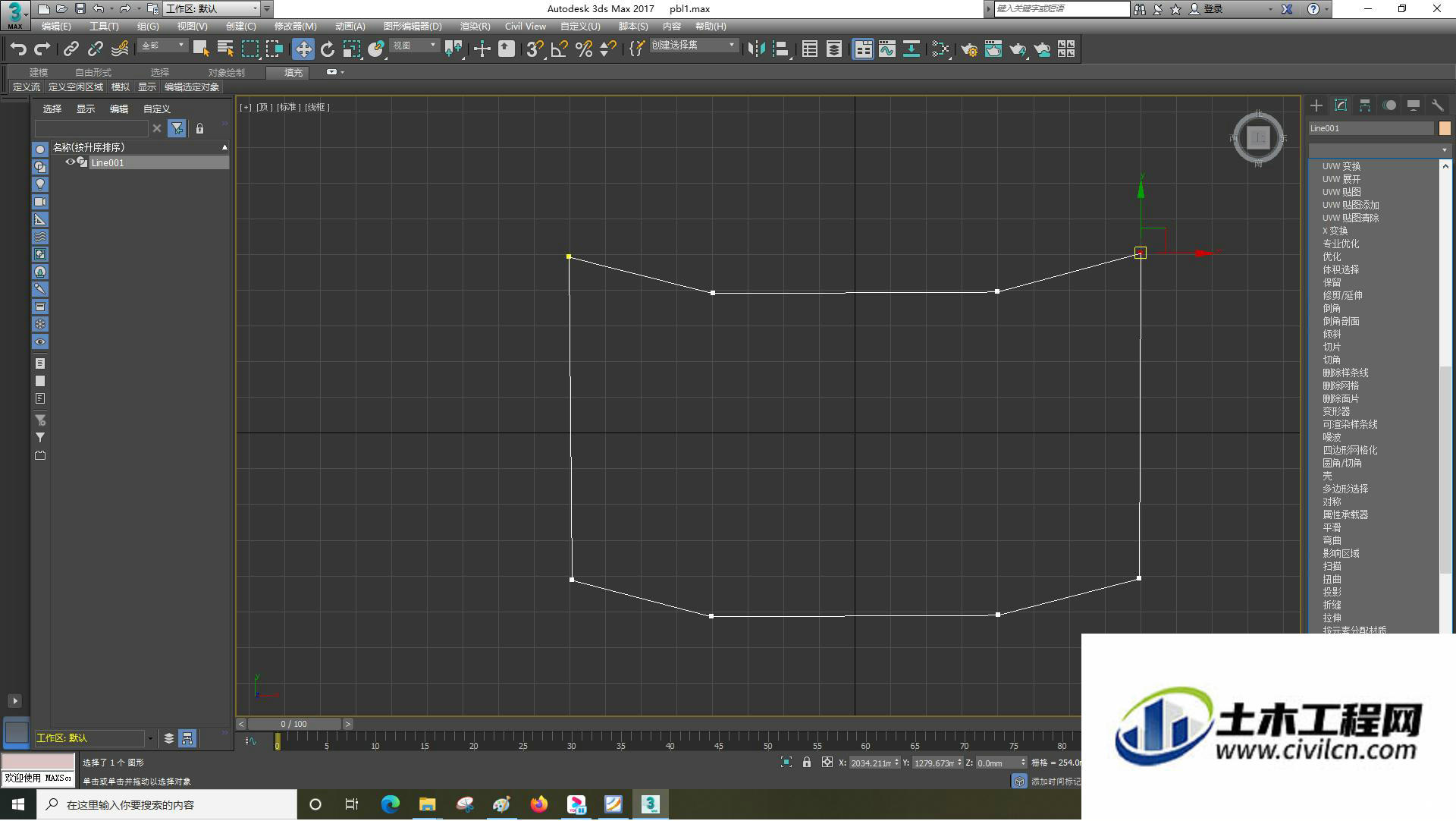This screenshot has width=1456, height=821.
Task: Open the Civil View menu
Action: [526, 27]
